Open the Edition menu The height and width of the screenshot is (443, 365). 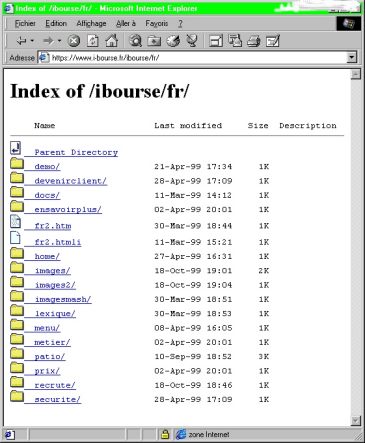56,23
